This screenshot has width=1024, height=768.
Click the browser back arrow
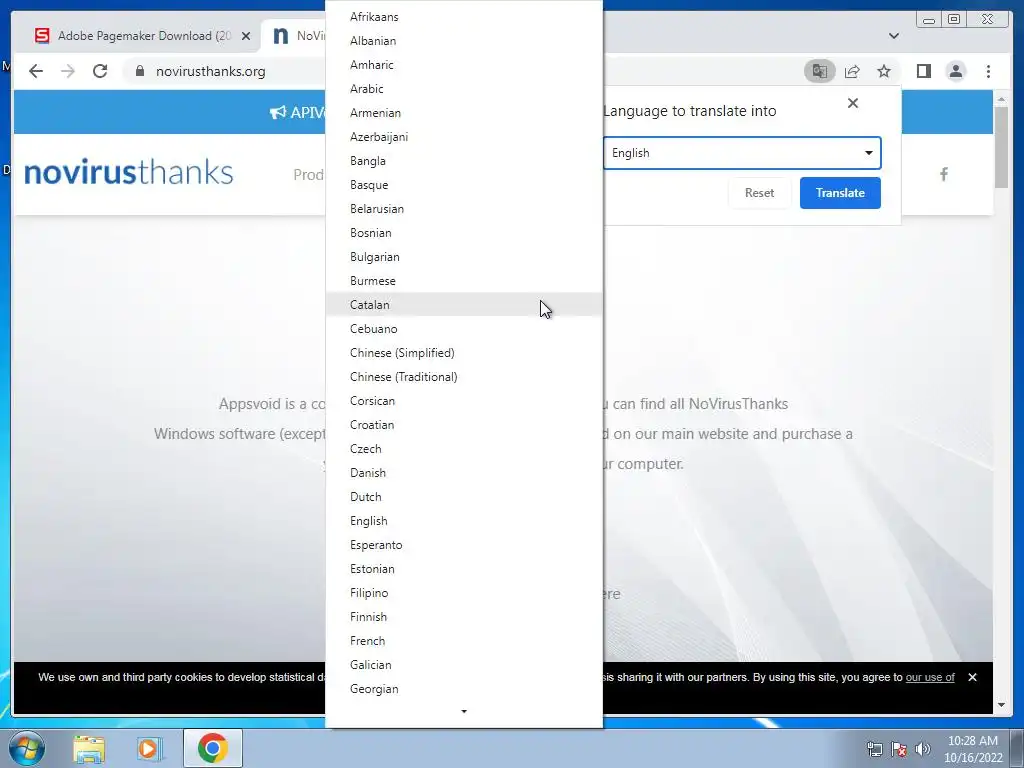coord(36,71)
